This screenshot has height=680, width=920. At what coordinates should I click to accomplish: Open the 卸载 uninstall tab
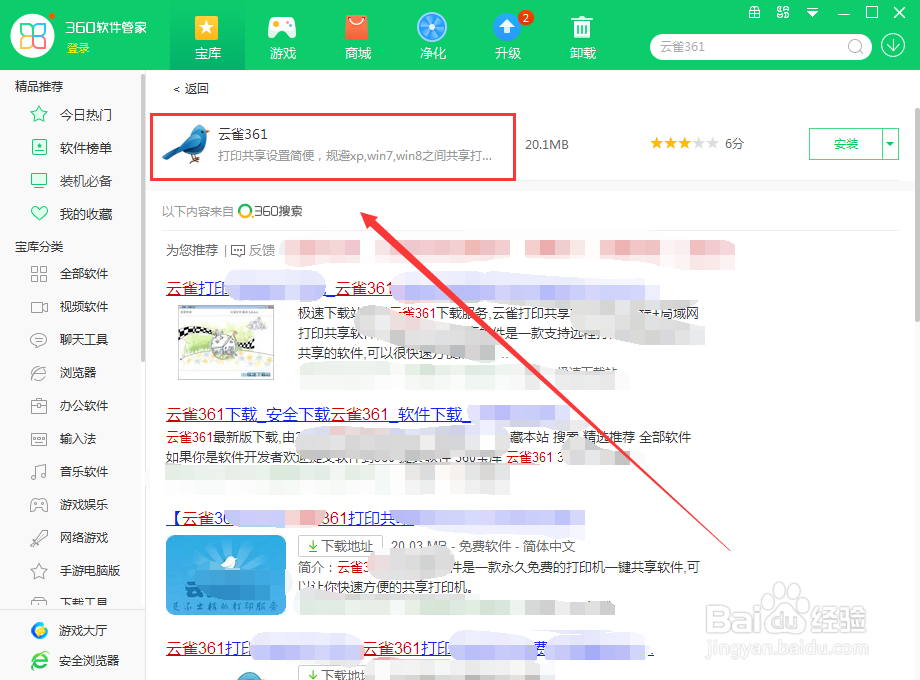[582, 38]
